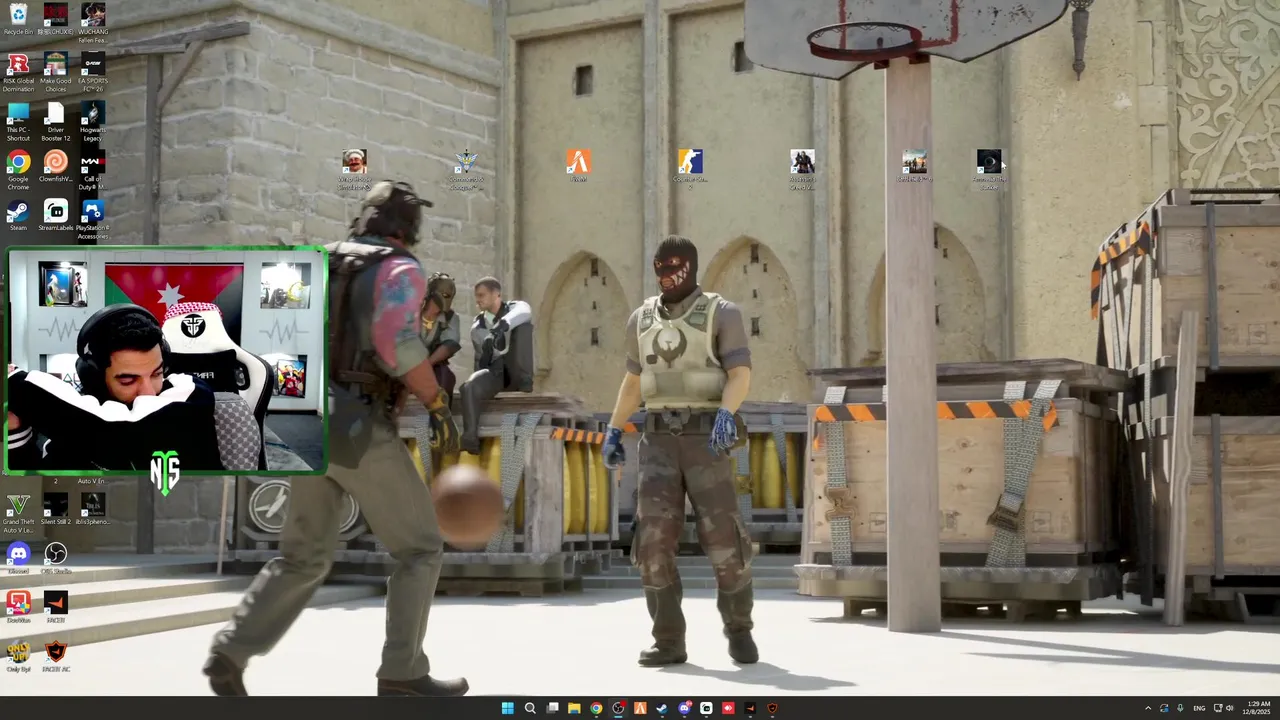Open RISK Global Domination shortcut

pyautogui.click(x=18, y=72)
